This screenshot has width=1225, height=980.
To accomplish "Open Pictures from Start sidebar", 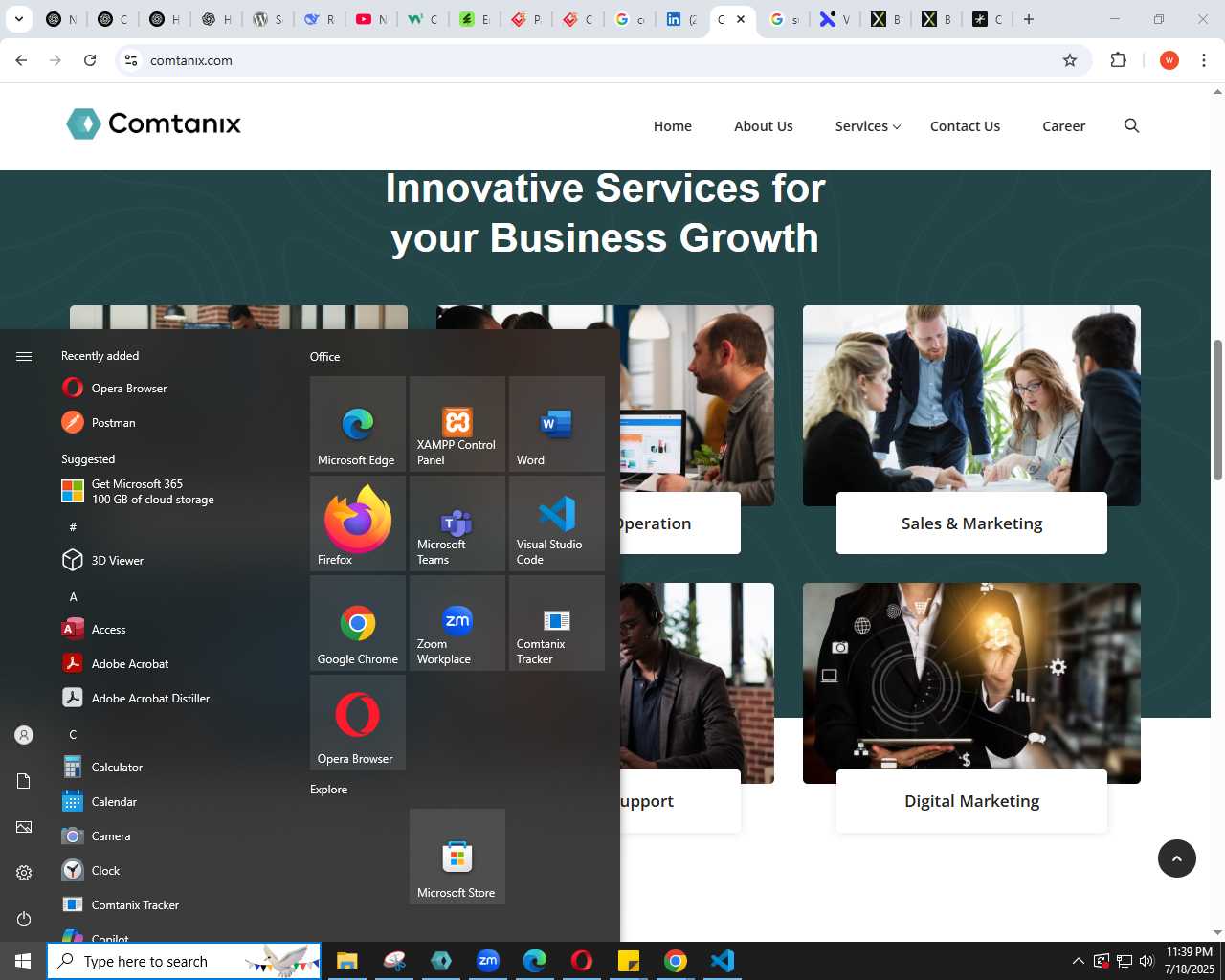I will tap(24, 827).
